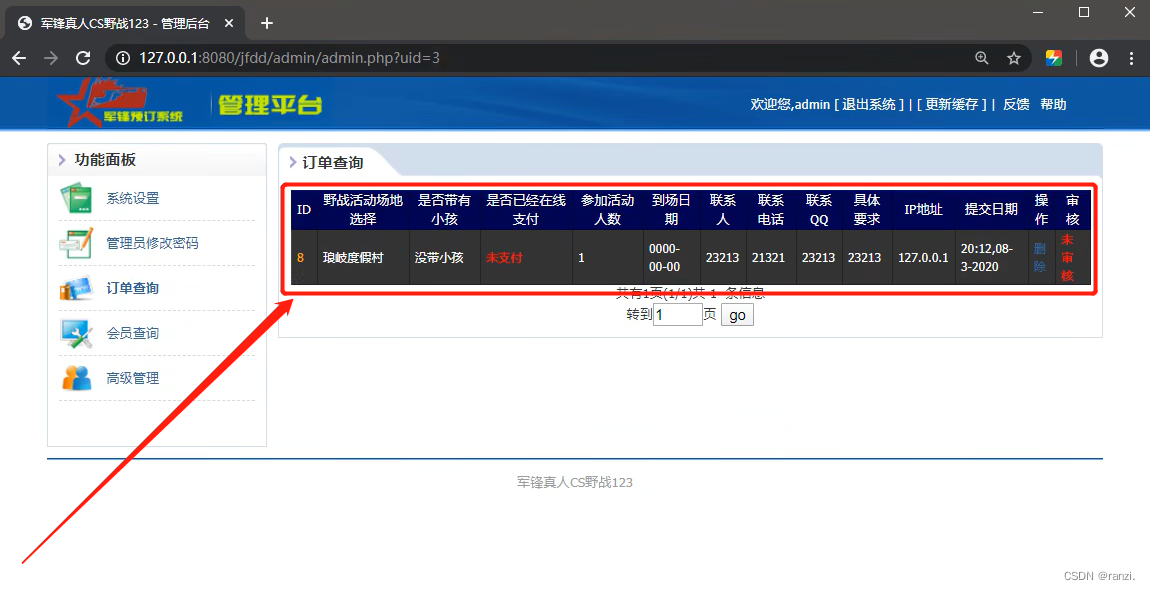Click the order query sidebar icon
The width and height of the screenshot is (1150, 590).
point(76,288)
